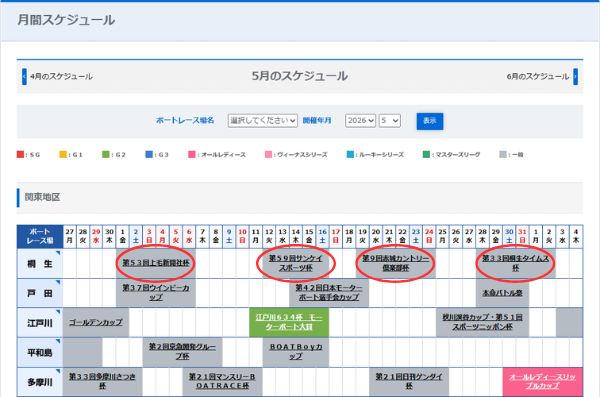Open the ボートレース場名 dropdown
Screen dimensions: 600x397
point(262,121)
